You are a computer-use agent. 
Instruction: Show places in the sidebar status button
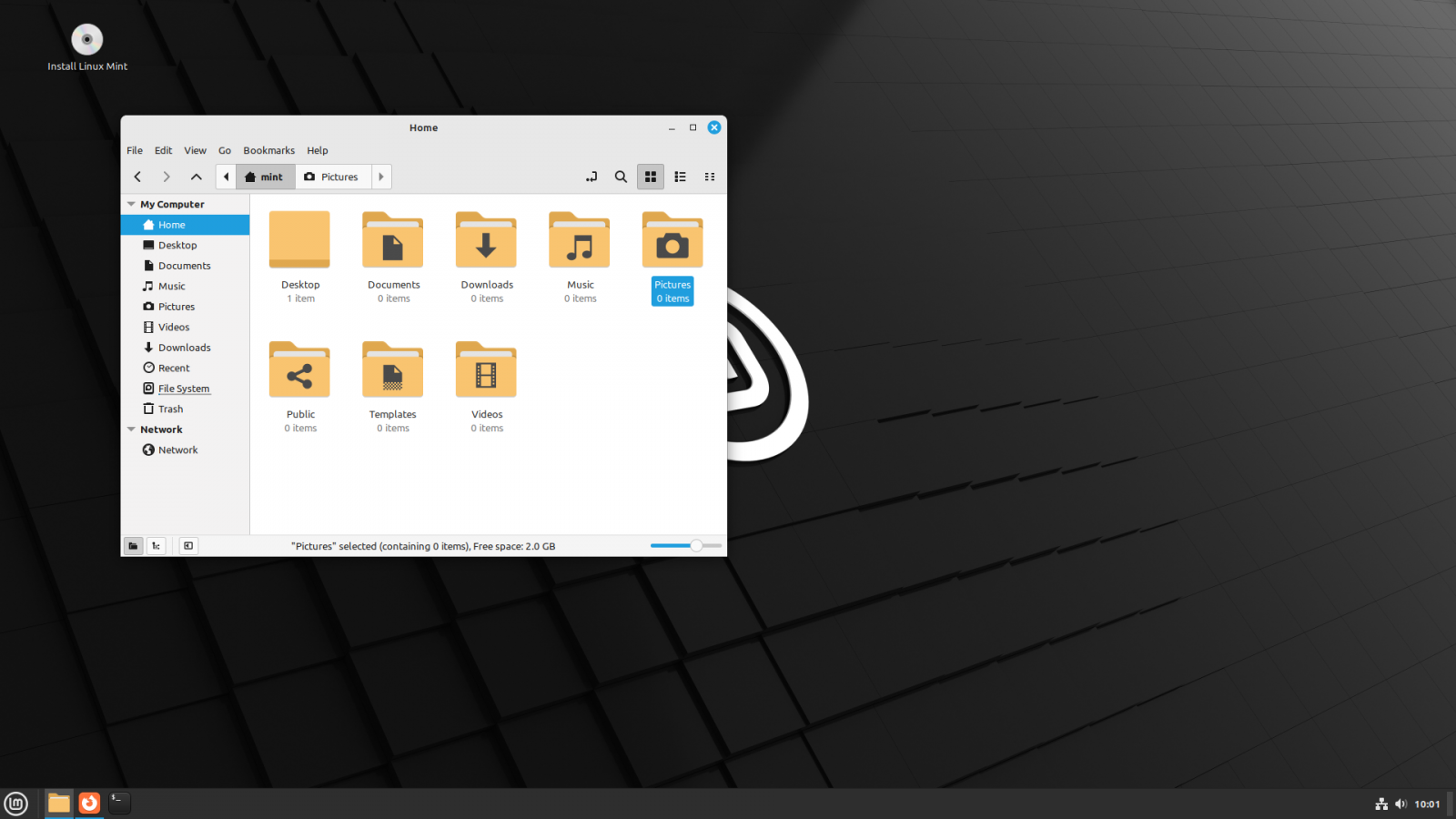click(x=133, y=545)
